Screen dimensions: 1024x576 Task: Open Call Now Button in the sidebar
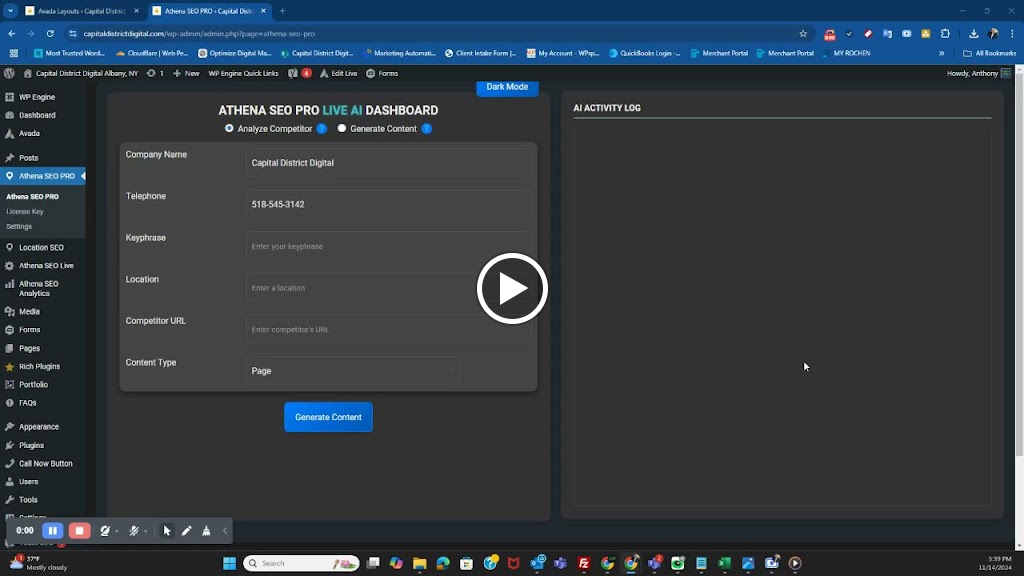pyautogui.click(x=45, y=464)
